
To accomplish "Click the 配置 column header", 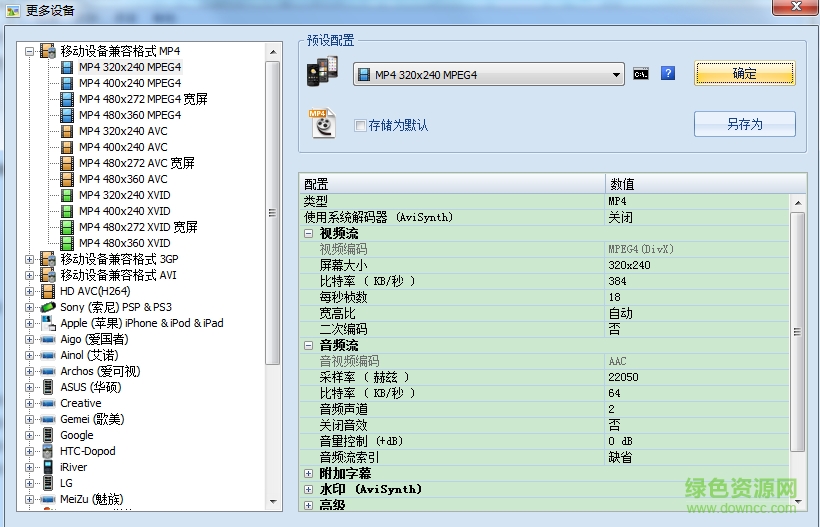I will 452,184.
